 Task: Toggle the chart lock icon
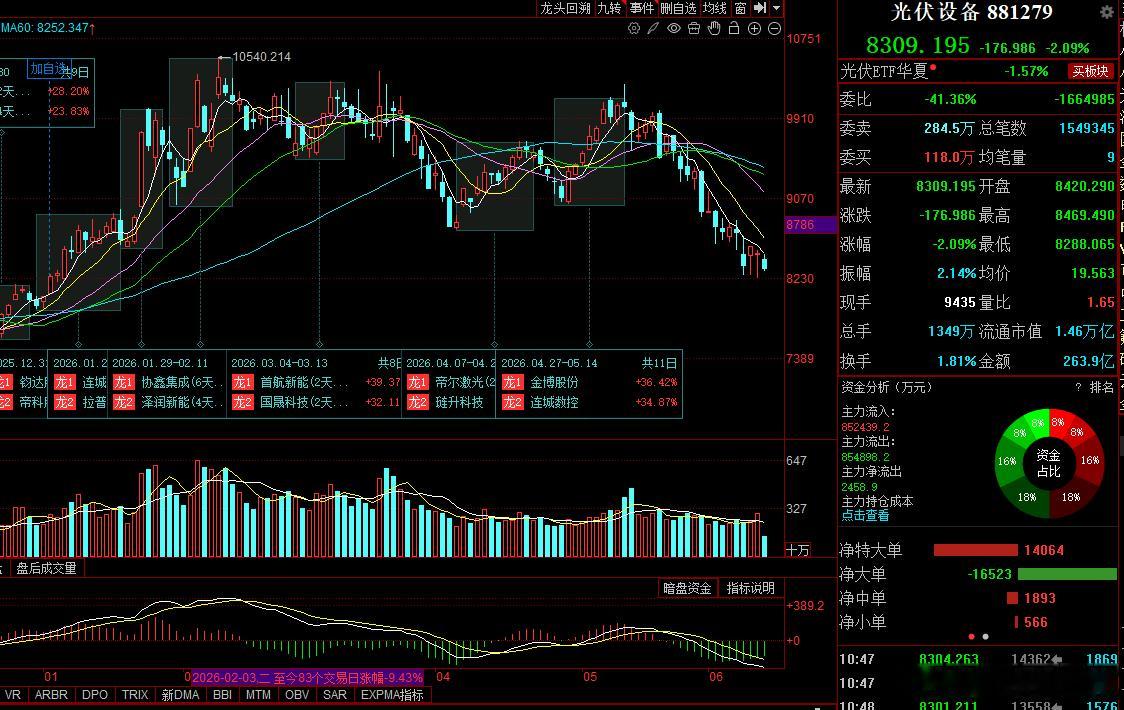[734, 28]
